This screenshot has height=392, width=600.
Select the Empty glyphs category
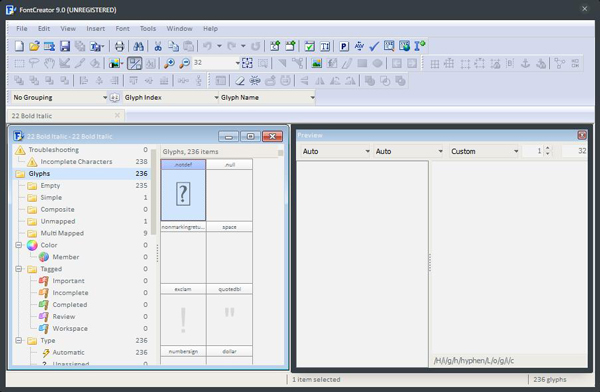50,185
